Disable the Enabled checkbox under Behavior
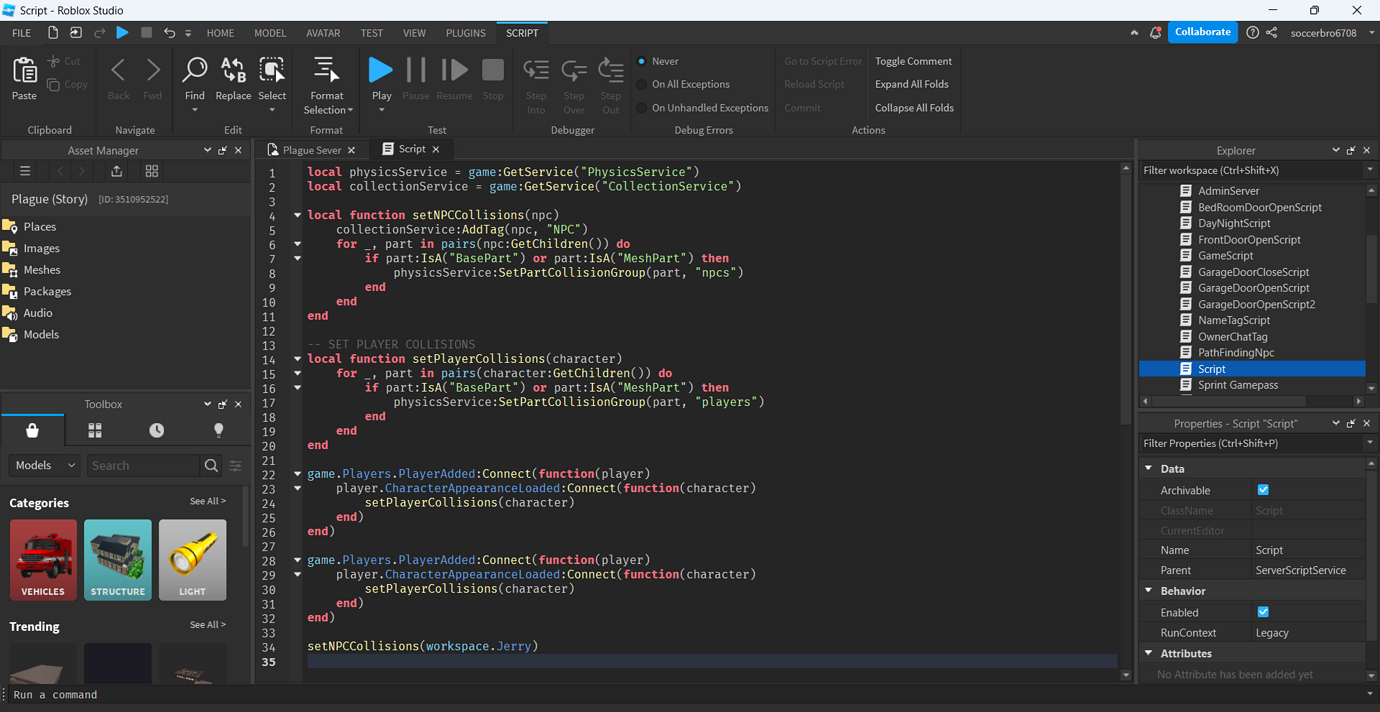 tap(1263, 611)
